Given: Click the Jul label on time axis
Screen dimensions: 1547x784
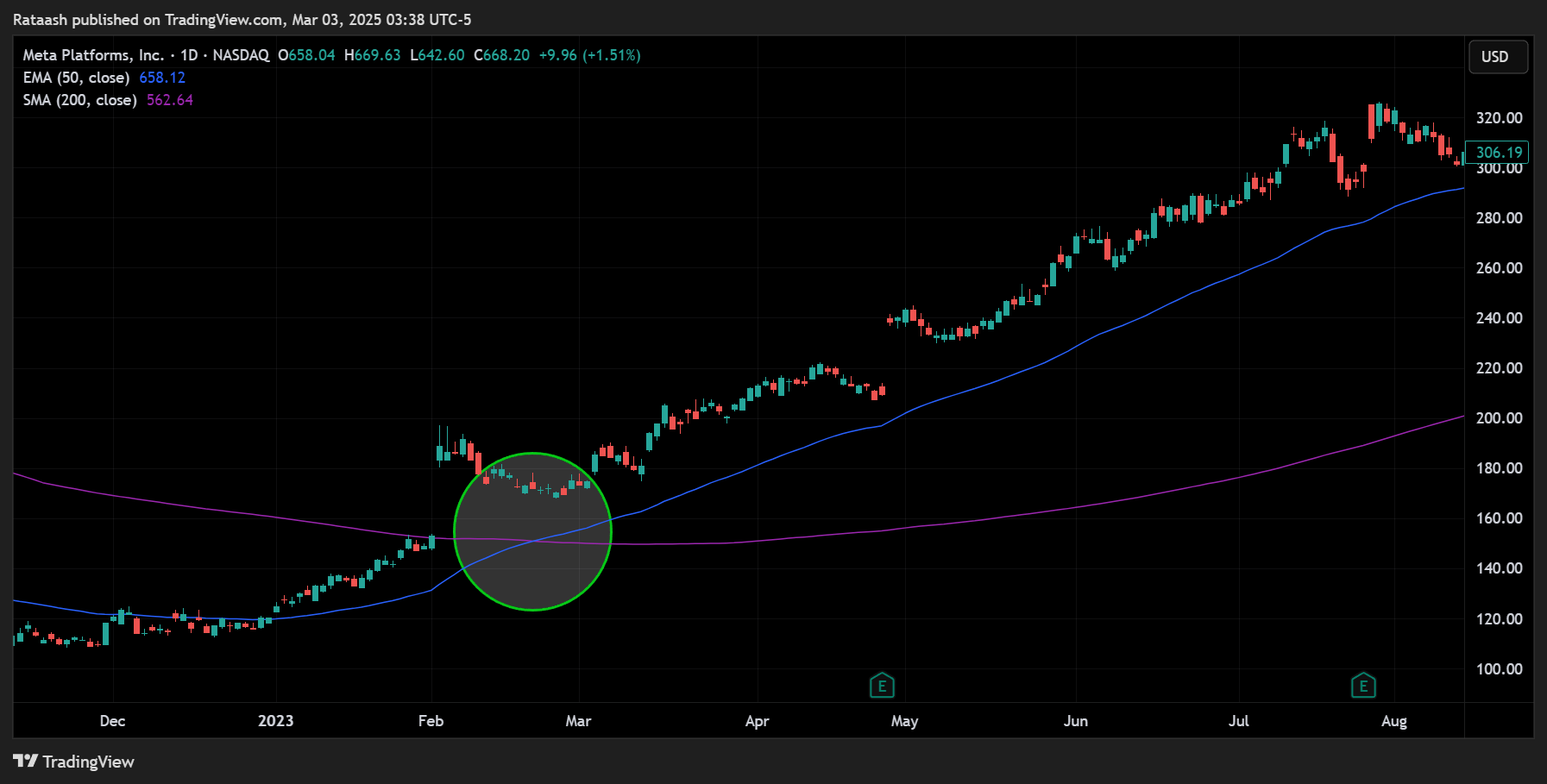Looking at the screenshot, I should pyautogui.click(x=1239, y=721).
